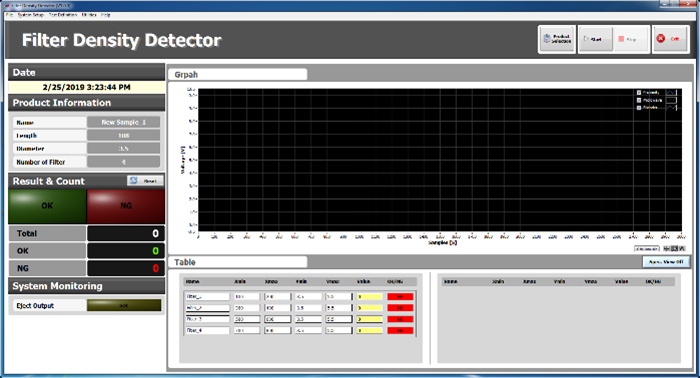Click the Xmin field of Filter_2 row
This screenshot has width=700, height=378.
click(246, 308)
